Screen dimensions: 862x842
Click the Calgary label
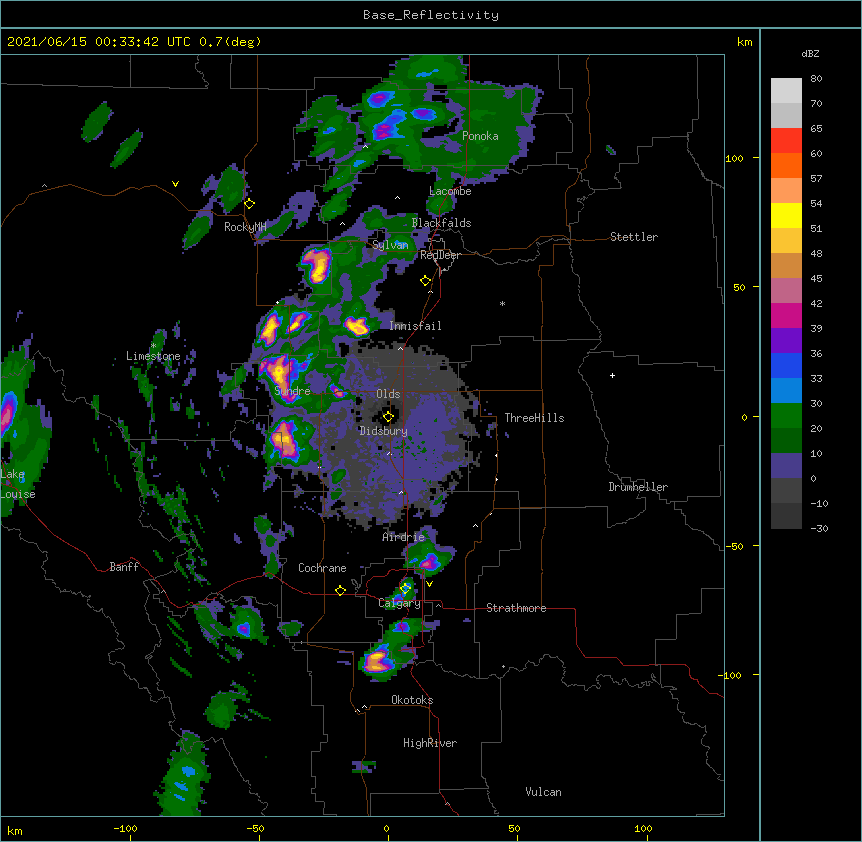399,603
